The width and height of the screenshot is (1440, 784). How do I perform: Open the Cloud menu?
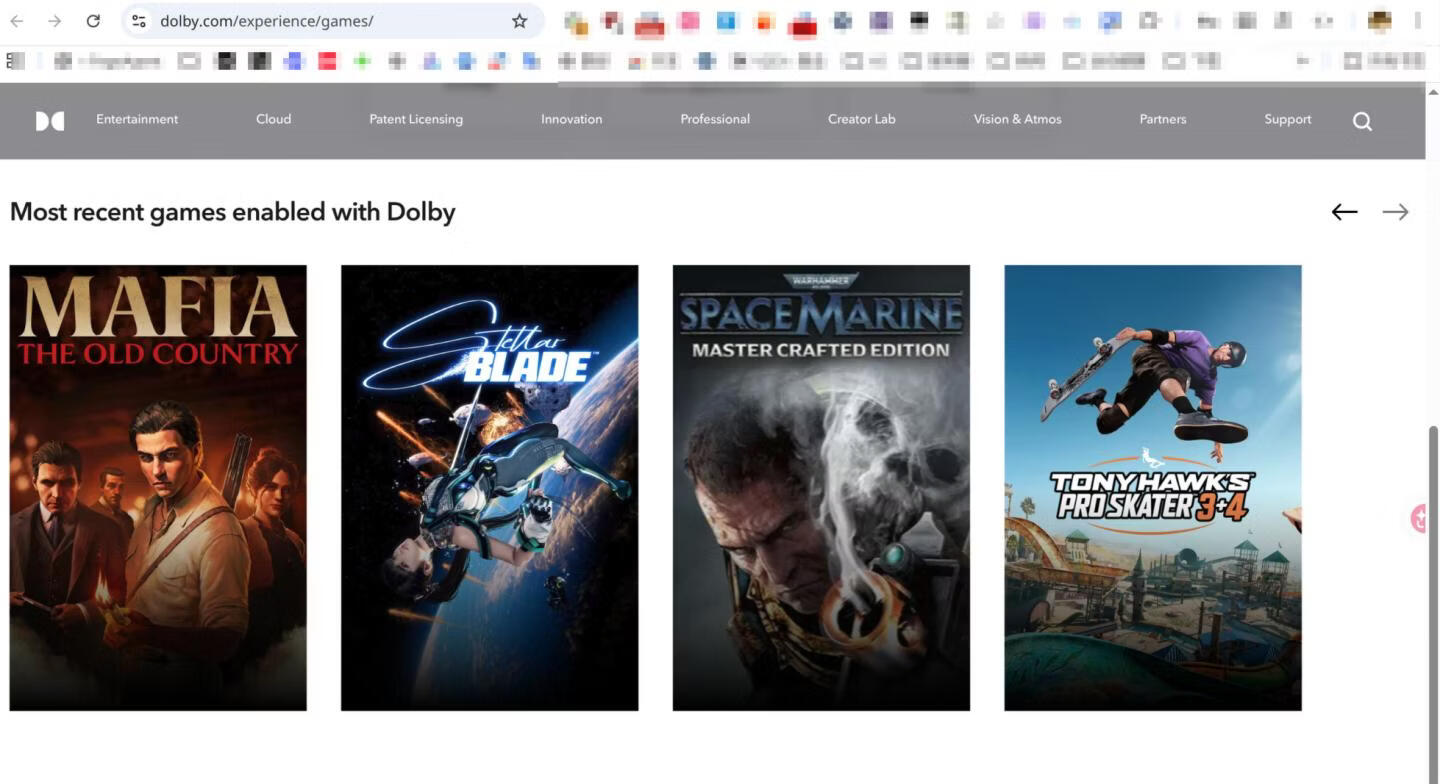[273, 119]
